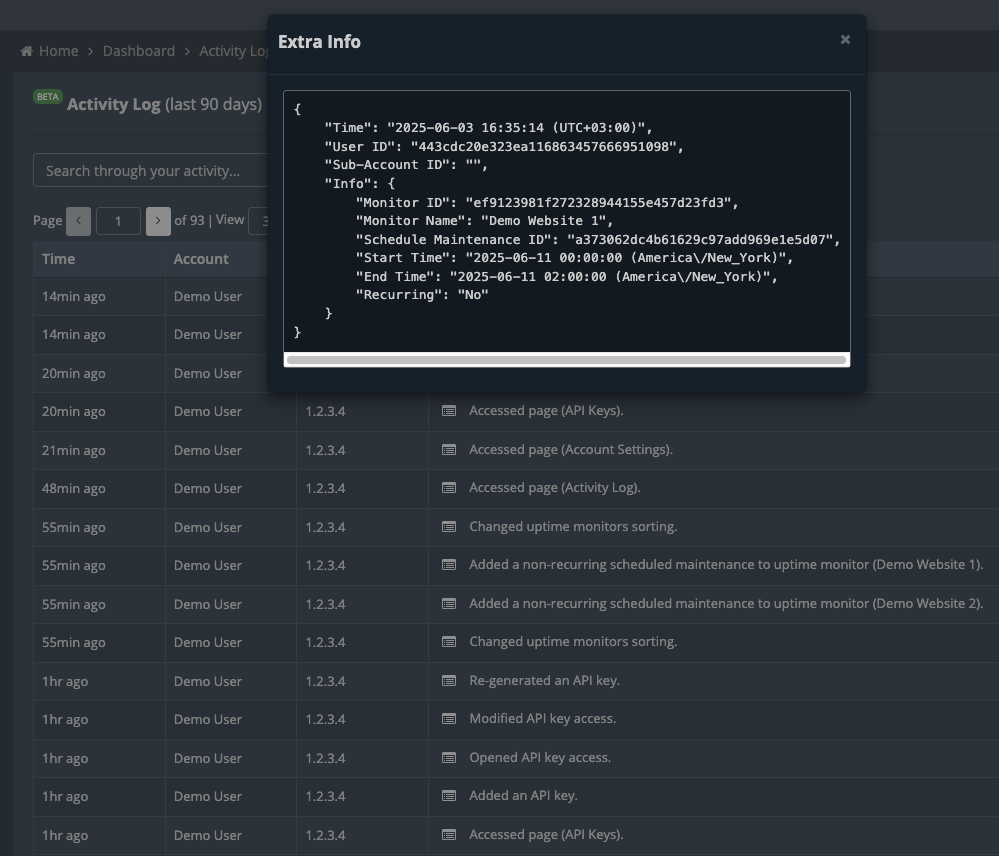Open extra info icon for Demo Website 2 maintenance row

pos(449,604)
